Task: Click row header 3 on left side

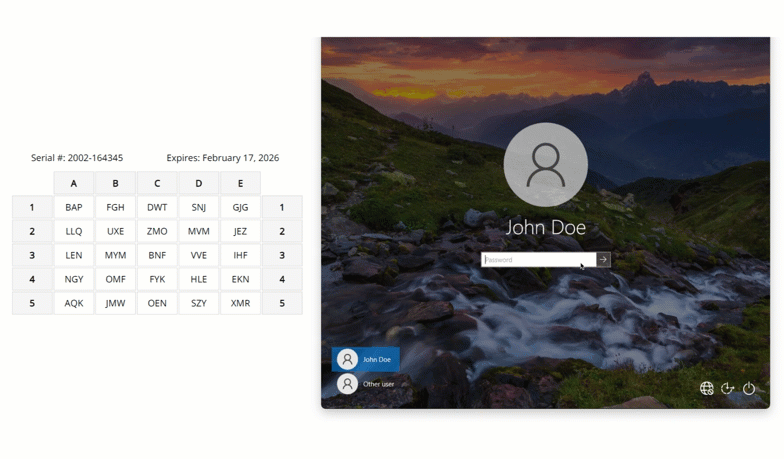Action: point(32,256)
